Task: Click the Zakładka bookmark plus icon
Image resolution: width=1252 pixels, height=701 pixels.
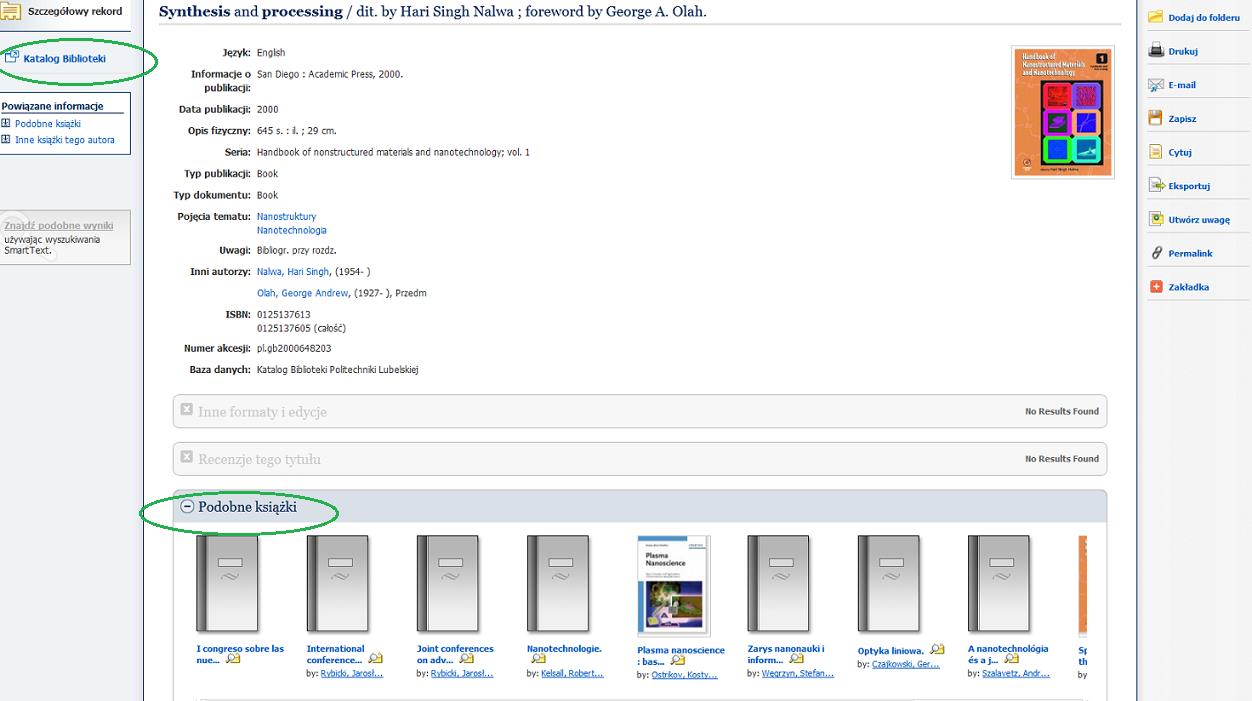Action: point(1155,287)
